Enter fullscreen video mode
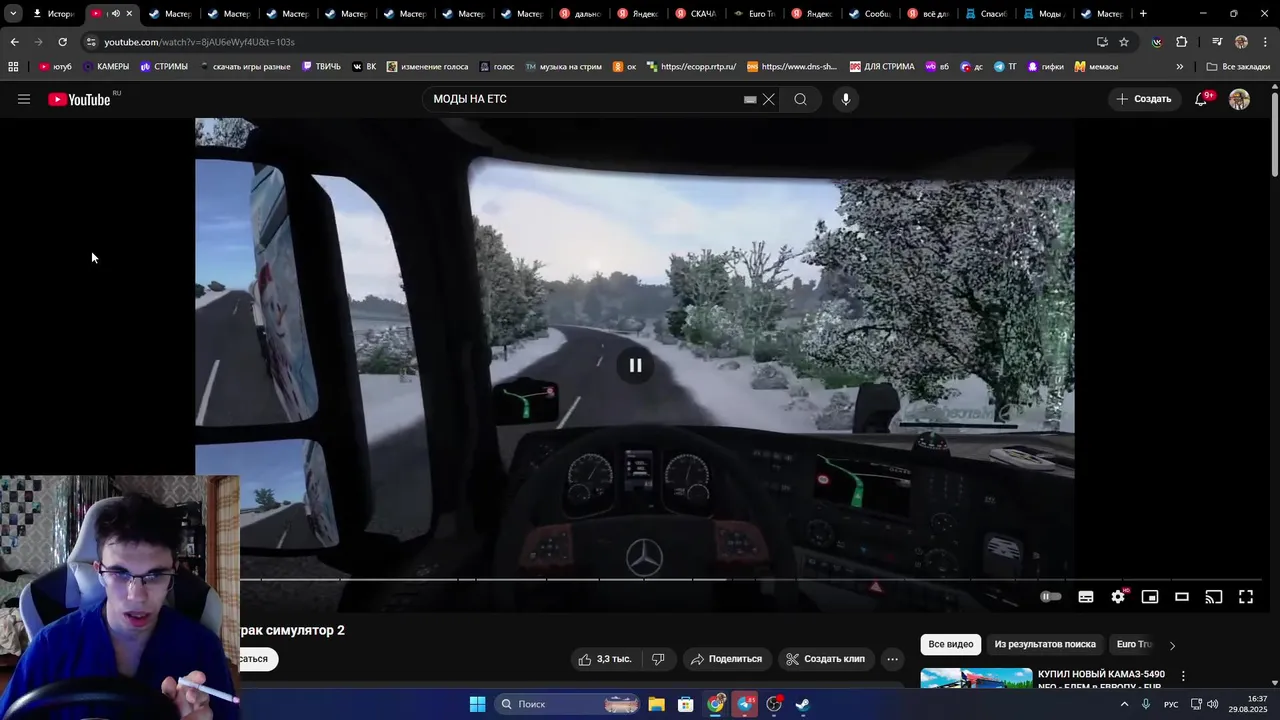The image size is (1280, 720). click(x=1246, y=597)
